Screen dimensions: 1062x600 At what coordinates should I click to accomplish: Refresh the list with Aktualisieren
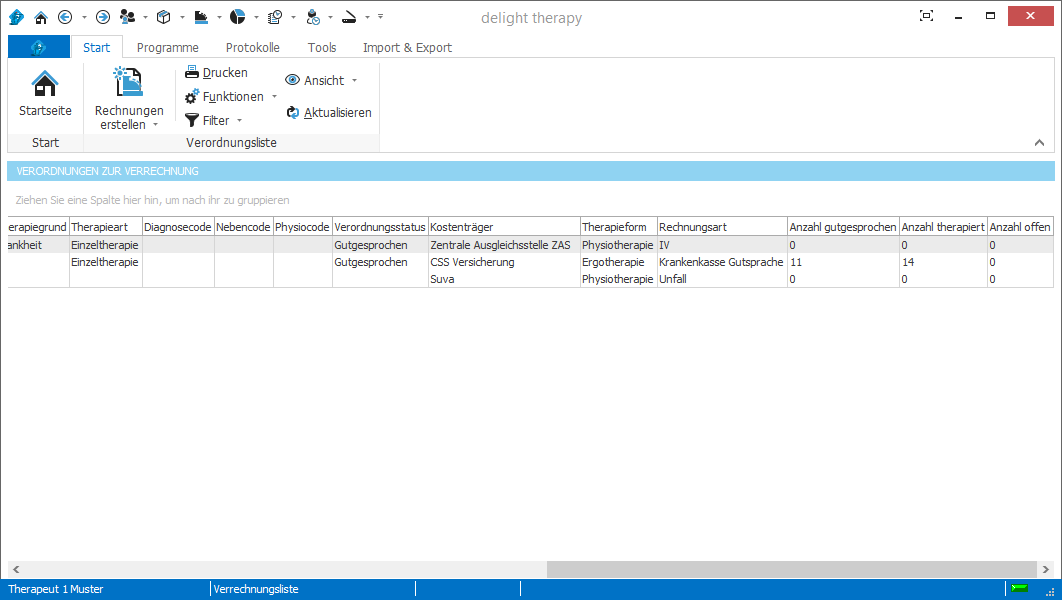tap(329, 113)
